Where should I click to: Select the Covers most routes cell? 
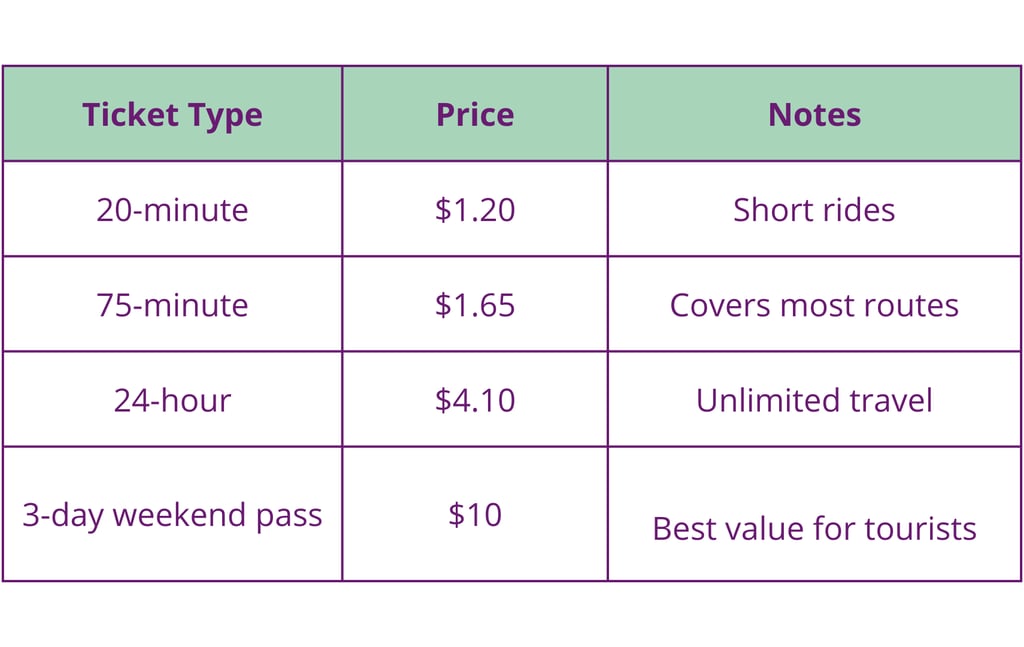pyautogui.click(x=814, y=305)
